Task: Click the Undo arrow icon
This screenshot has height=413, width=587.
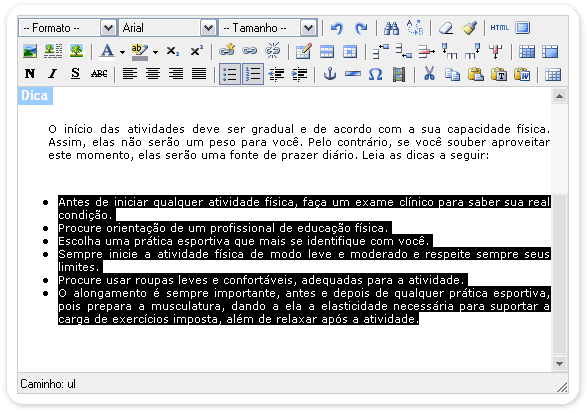Action: (x=337, y=28)
